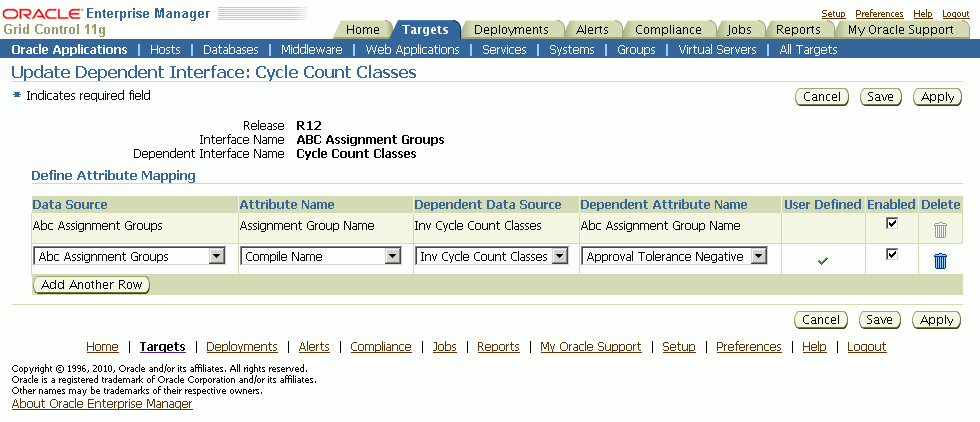
Task: Click the bottom Apply button
Action: tap(936, 320)
